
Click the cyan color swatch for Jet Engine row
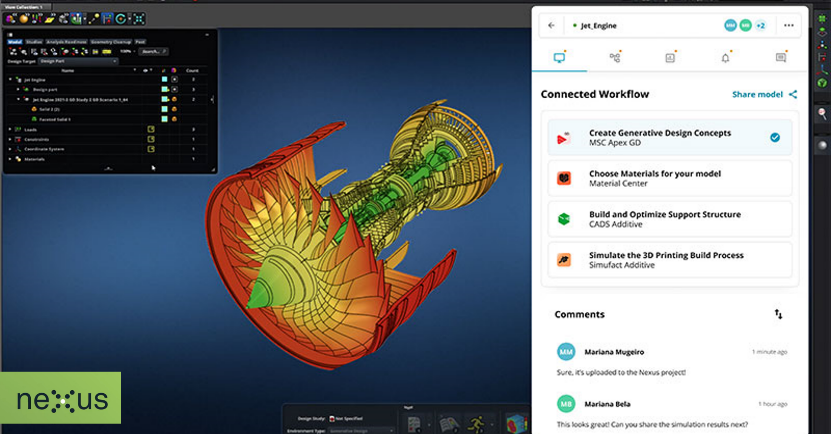[x=164, y=79]
